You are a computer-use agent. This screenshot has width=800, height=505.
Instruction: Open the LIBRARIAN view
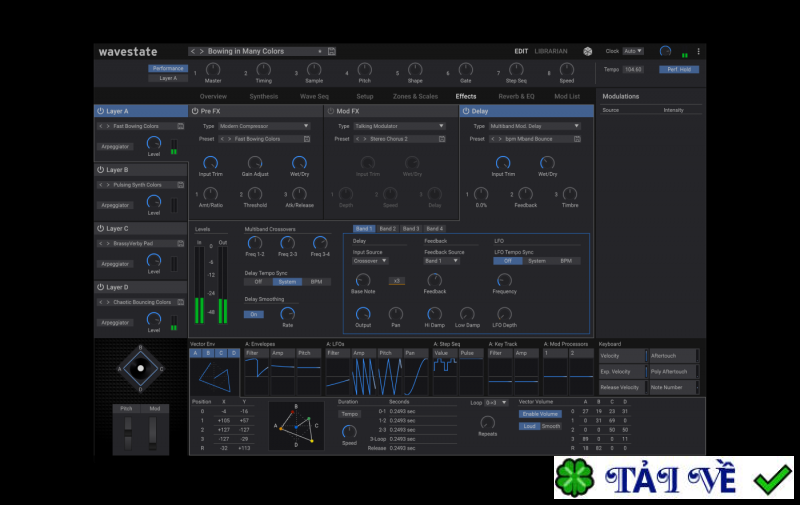(x=551, y=51)
